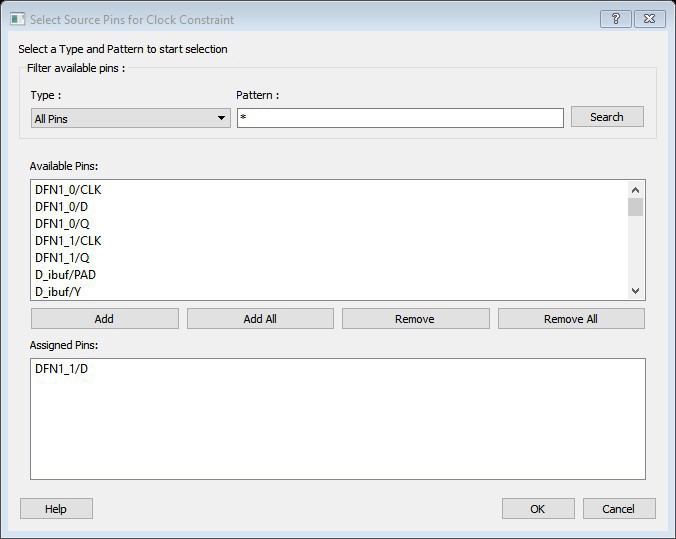Click the Add button
Image resolution: width=676 pixels, height=539 pixels.
(104, 319)
